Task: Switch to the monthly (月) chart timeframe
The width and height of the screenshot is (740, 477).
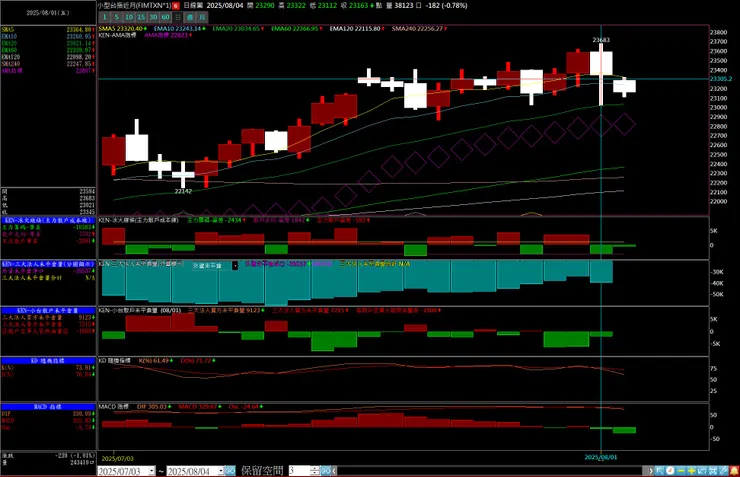Action: pyautogui.click(x=202, y=17)
